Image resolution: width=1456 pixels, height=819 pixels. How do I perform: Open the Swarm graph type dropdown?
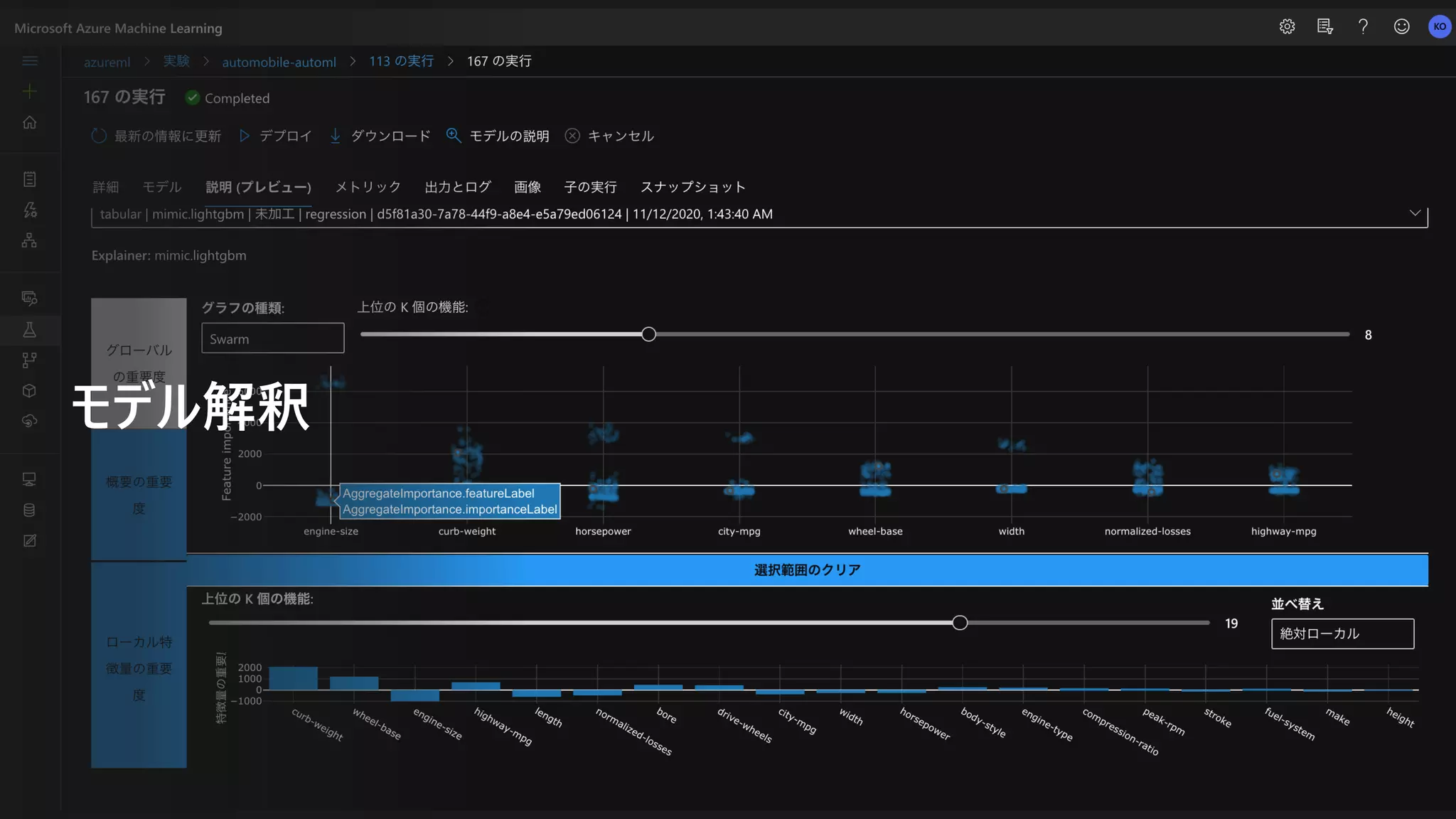[273, 338]
